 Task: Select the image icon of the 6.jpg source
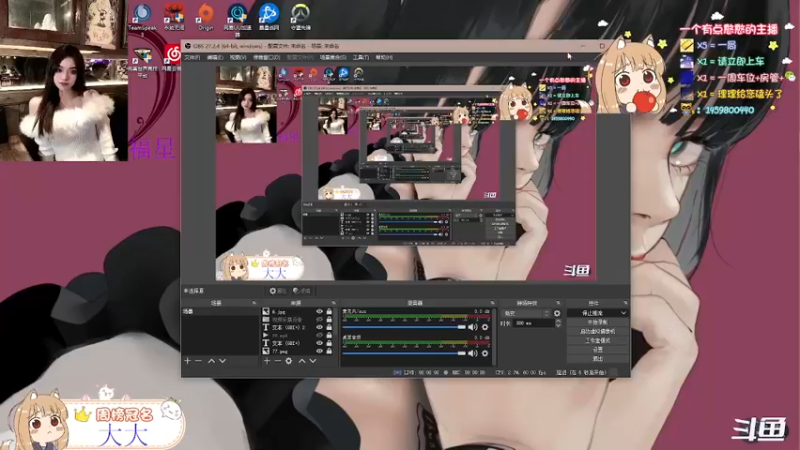tap(266, 311)
